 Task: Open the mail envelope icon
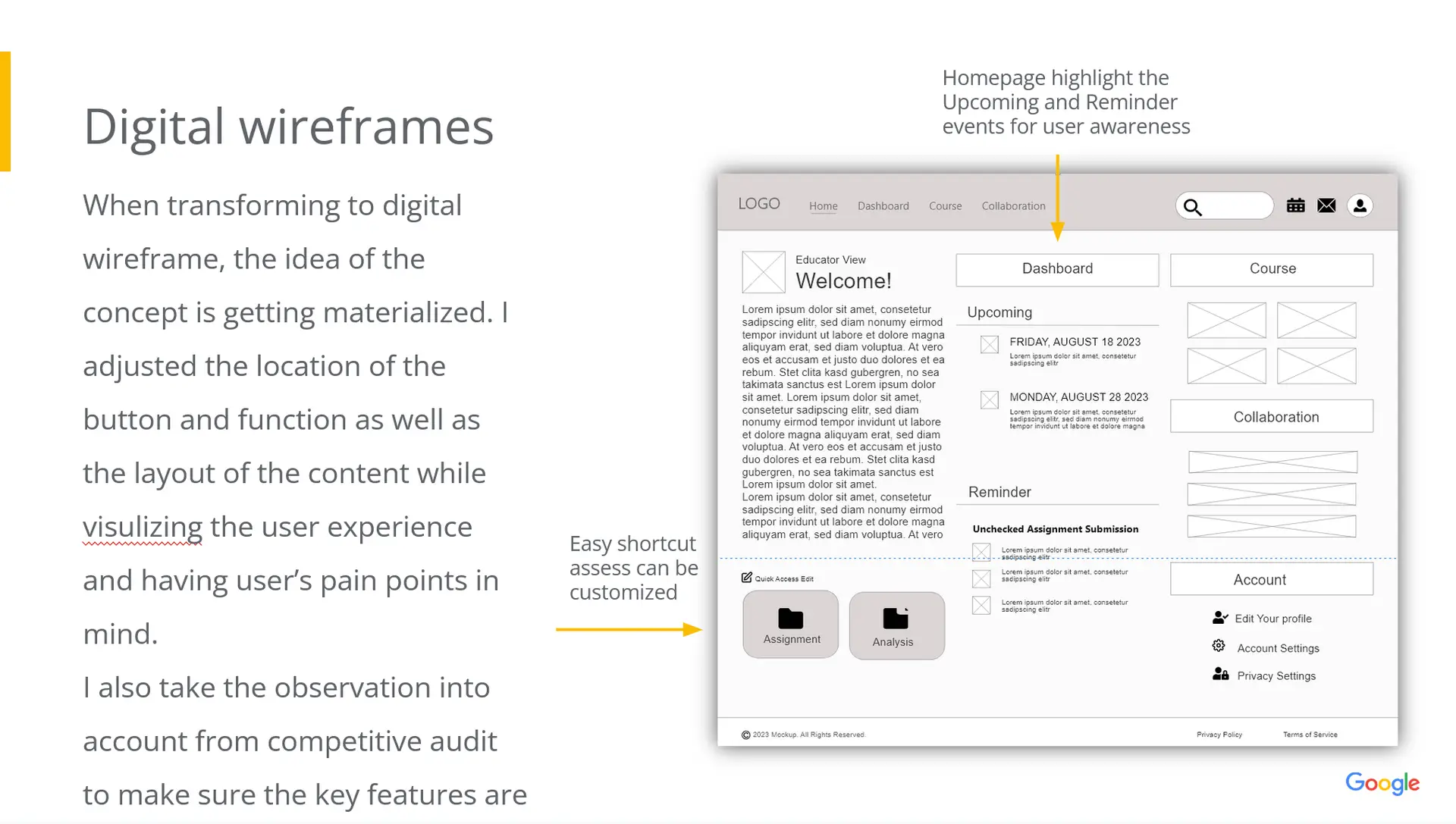[x=1326, y=205]
